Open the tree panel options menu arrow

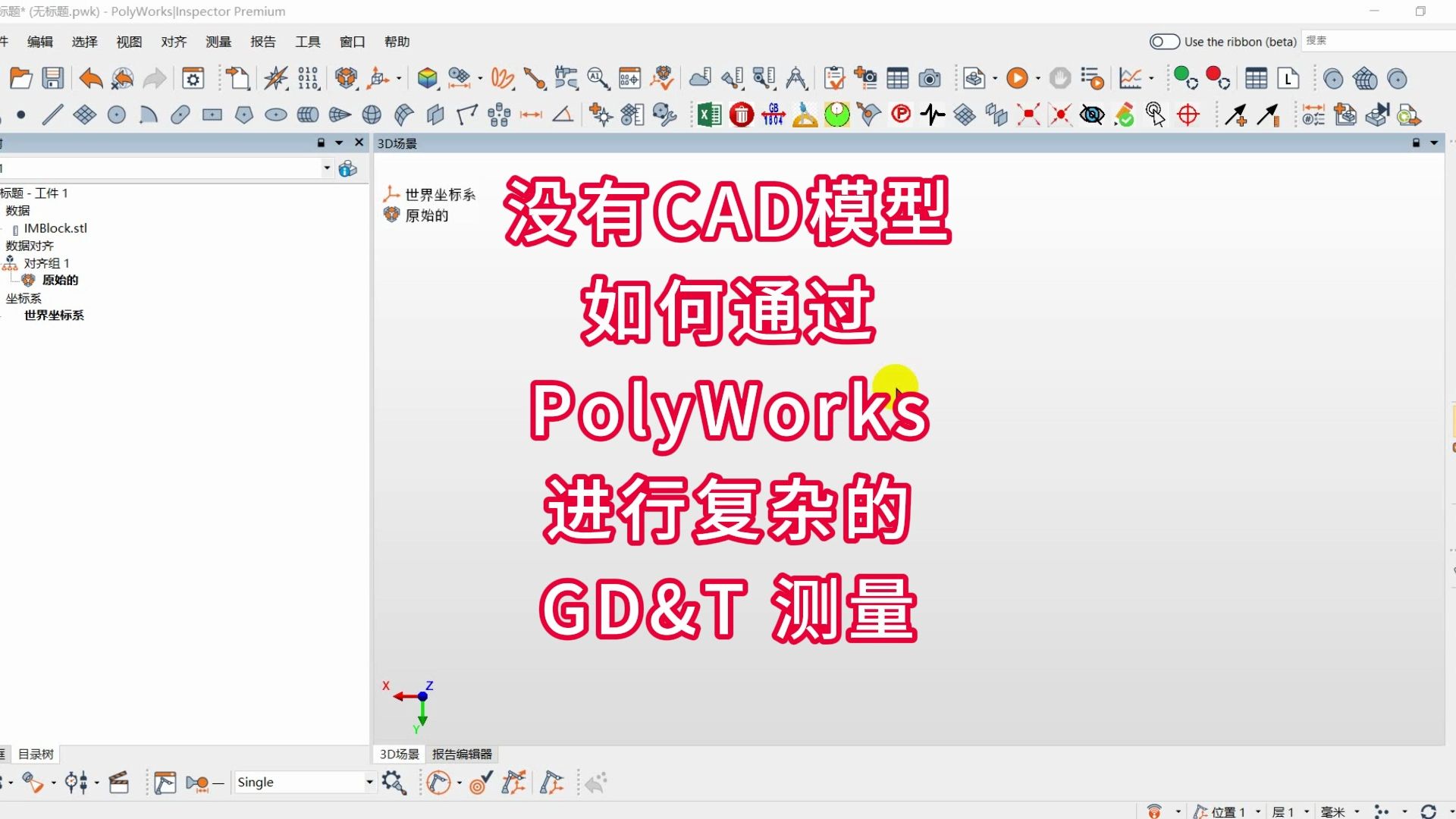339,143
